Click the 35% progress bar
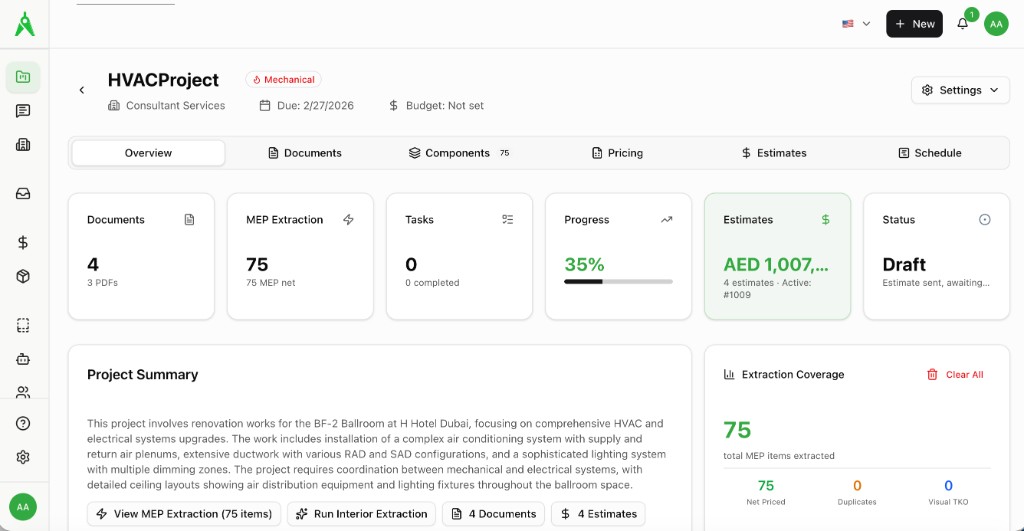Screen dimensions: 1024x531 (617, 282)
